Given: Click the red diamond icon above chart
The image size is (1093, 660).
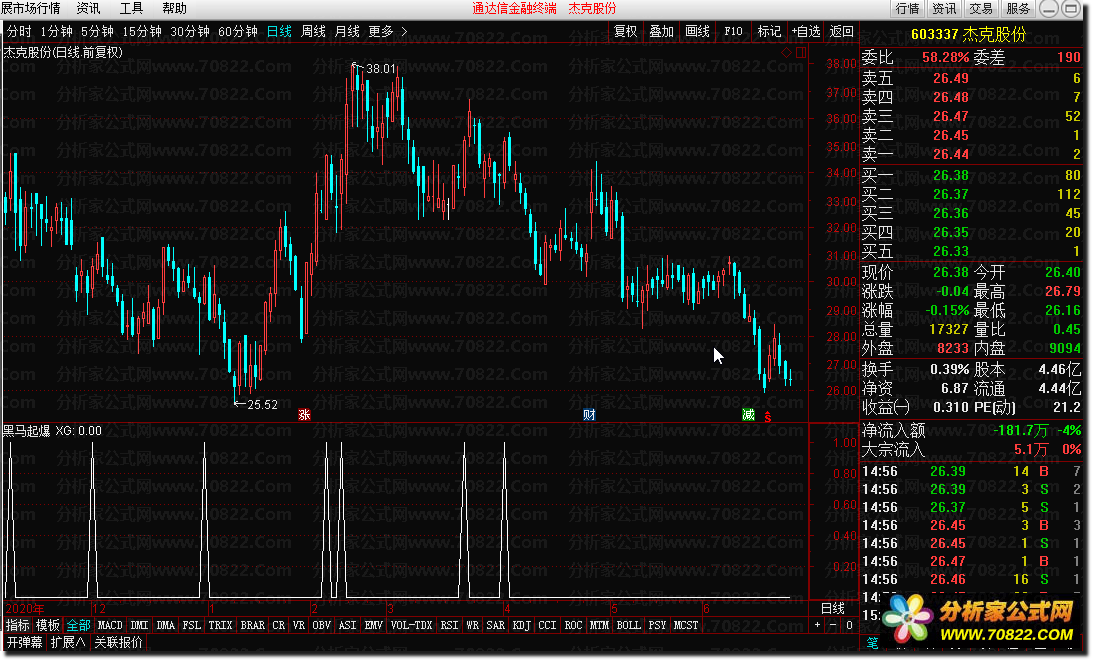Looking at the screenshot, I should tap(786, 52).
